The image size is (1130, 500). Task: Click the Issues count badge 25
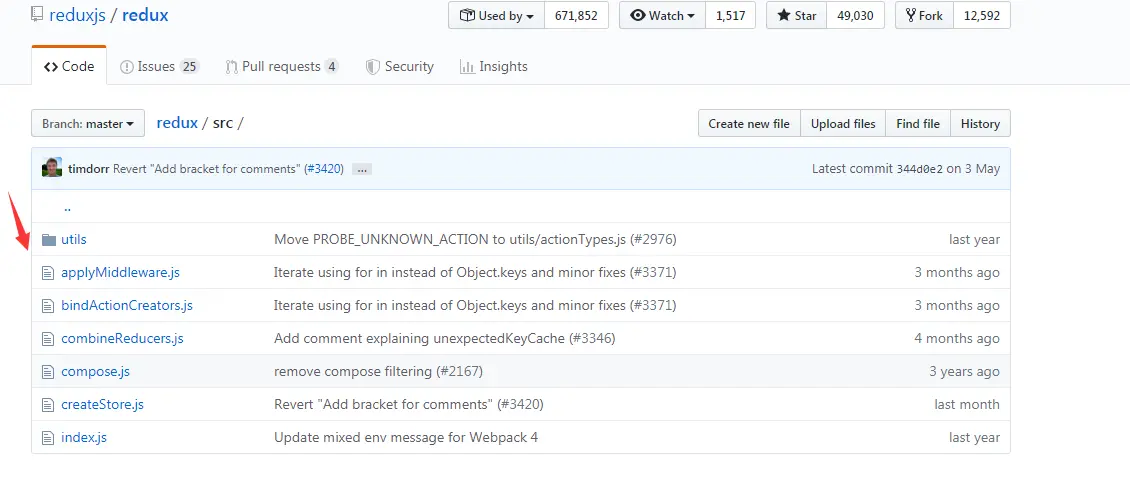pos(189,67)
